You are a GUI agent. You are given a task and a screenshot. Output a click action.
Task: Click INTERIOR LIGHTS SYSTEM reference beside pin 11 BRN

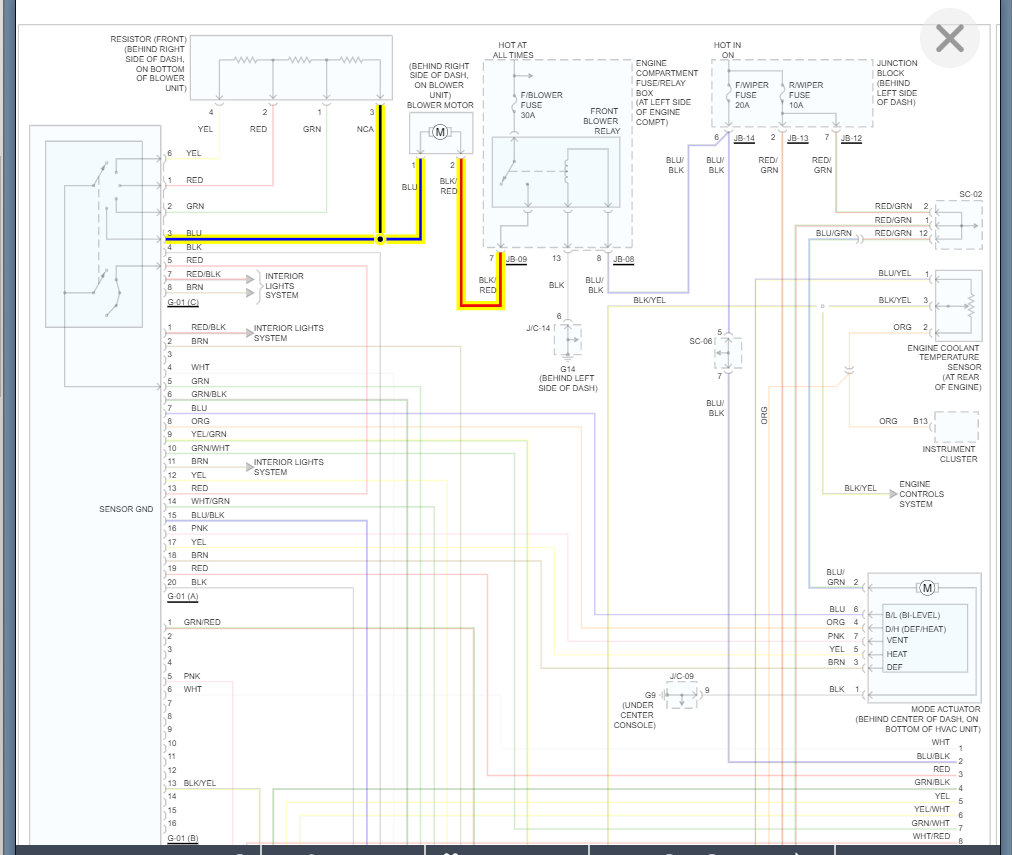click(288, 467)
